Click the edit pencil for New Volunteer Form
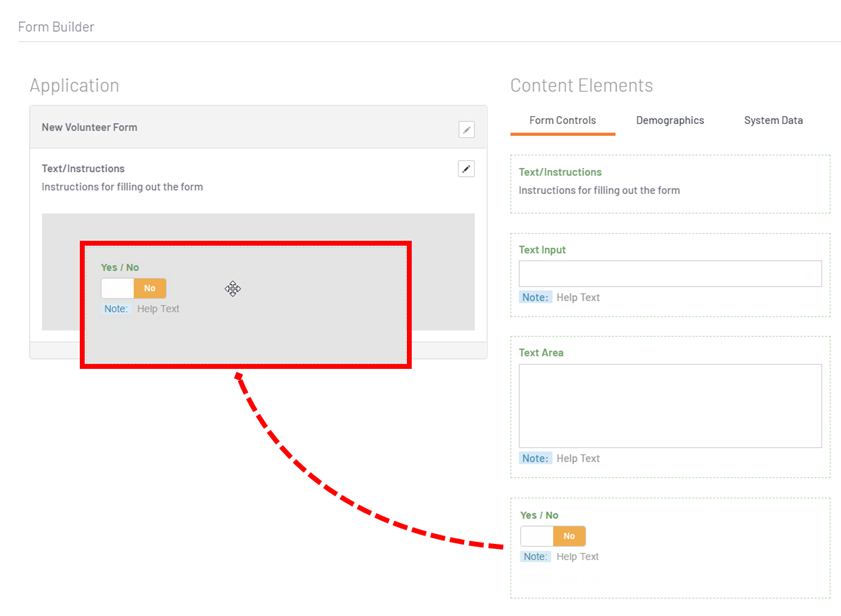The height and width of the screenshot is (616, 841). [x=466, y=129]
